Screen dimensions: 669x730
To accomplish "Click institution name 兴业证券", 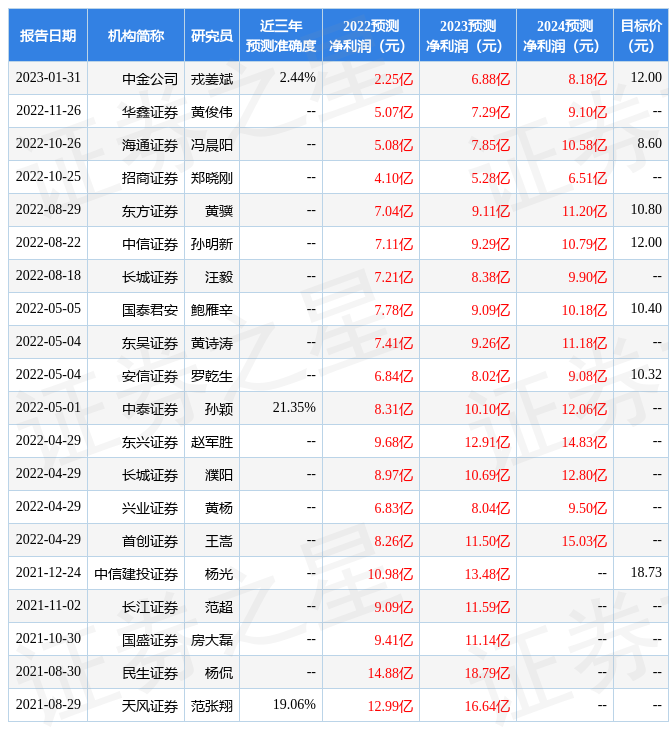I will [150, 508].
